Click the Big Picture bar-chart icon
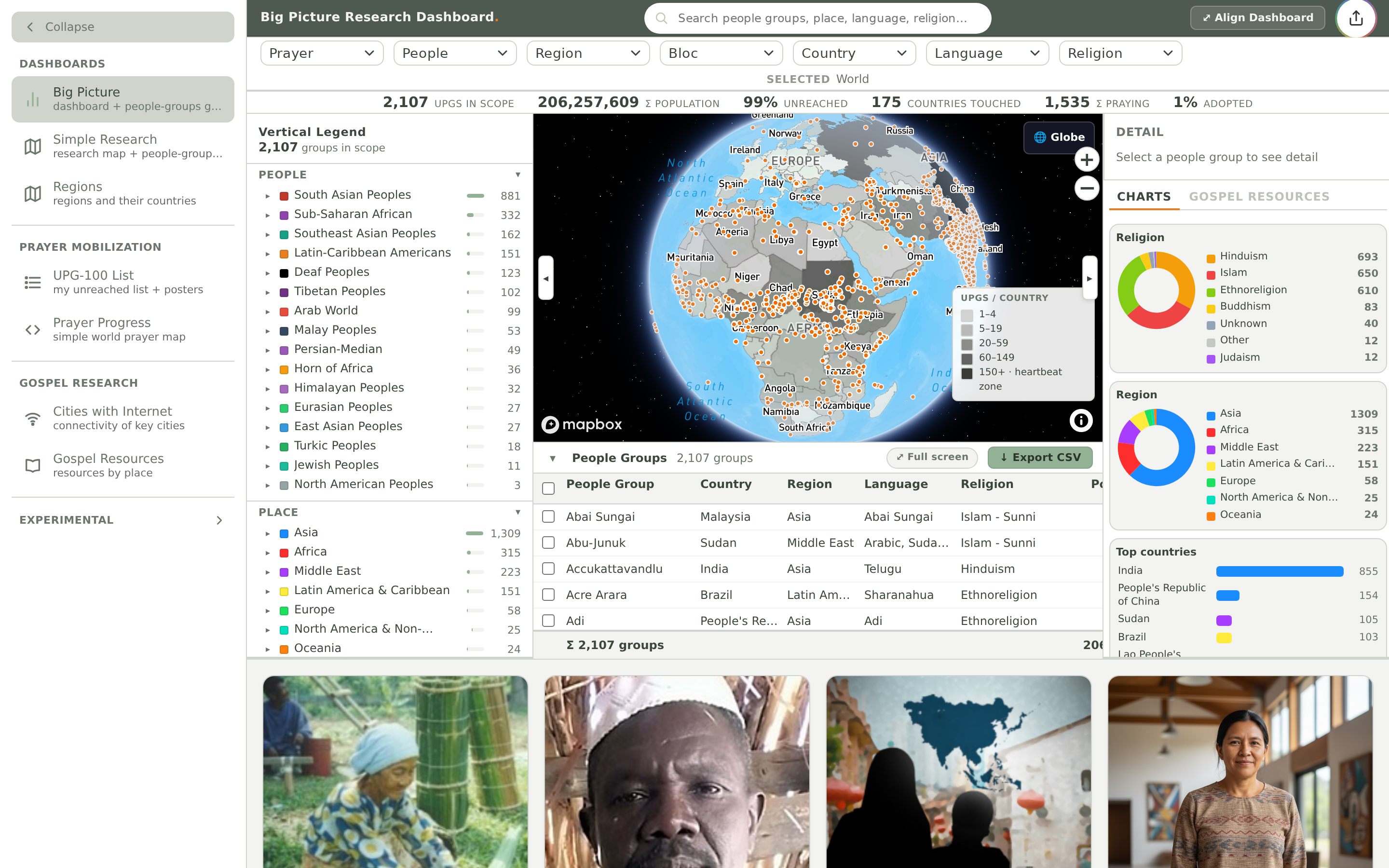Viewport: 1389px width, 868px height. click(33, 99)
